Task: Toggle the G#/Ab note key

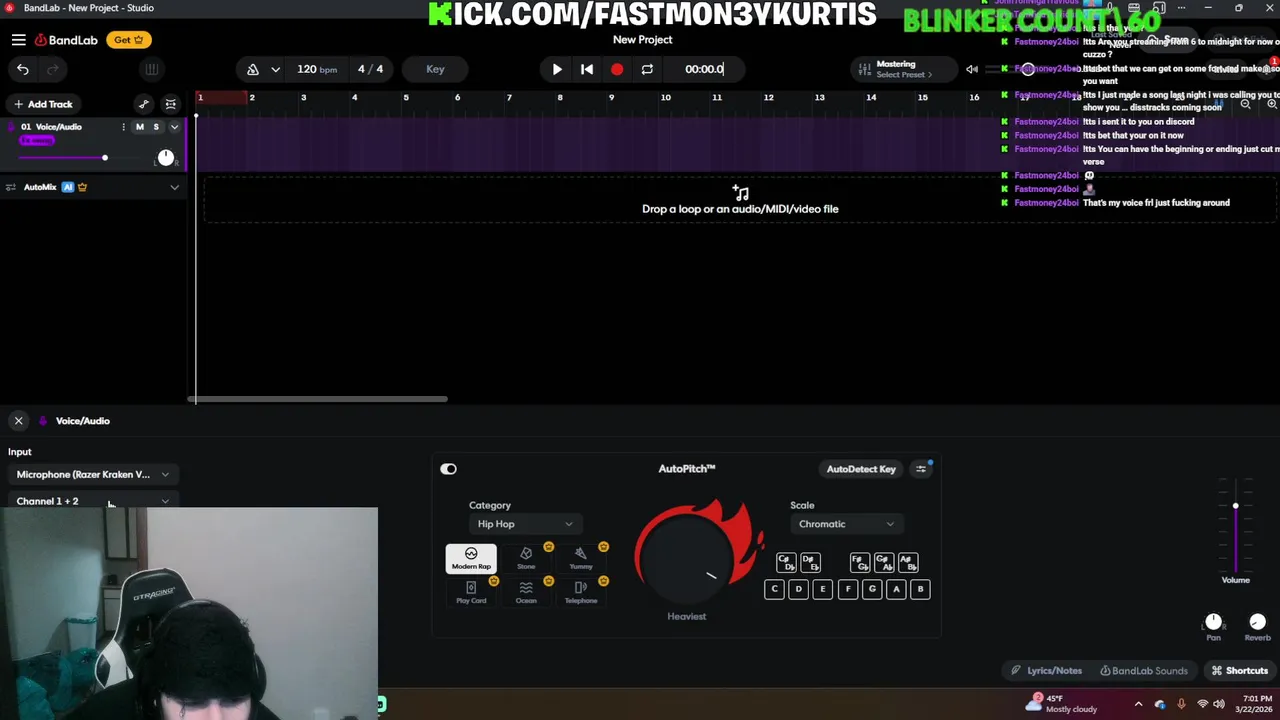Action: coord(884,563)
